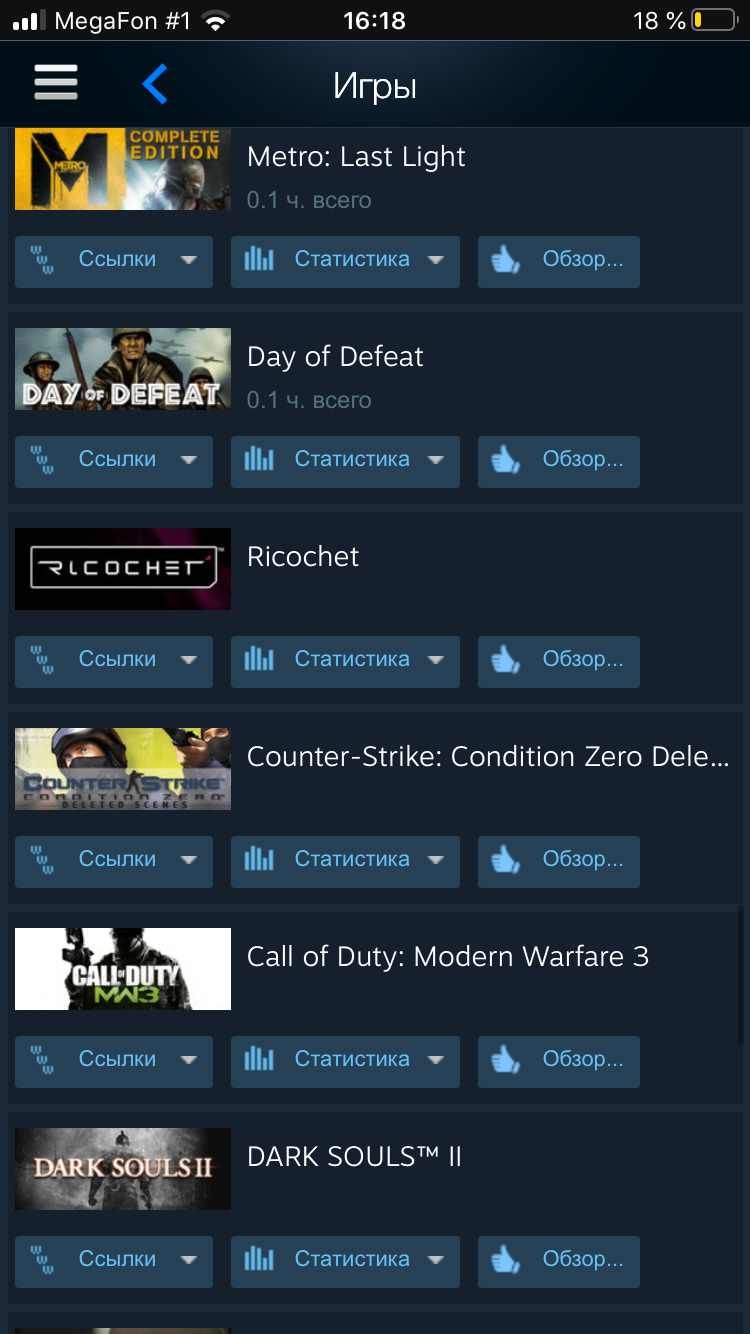The height and width of the screenshot is (1334, 750).
Task: Expand Статистика dropdown arrow for DARK SOULS II
Action: click(x=435, y=1260)
